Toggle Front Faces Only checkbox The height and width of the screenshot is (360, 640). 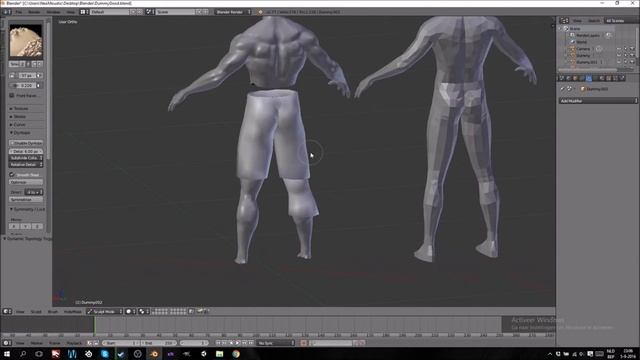[12, 95]
